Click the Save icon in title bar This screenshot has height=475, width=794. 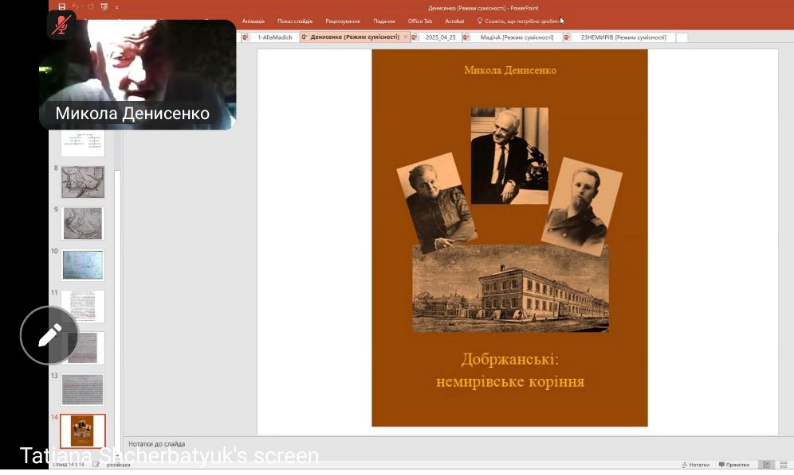[60, 8]
